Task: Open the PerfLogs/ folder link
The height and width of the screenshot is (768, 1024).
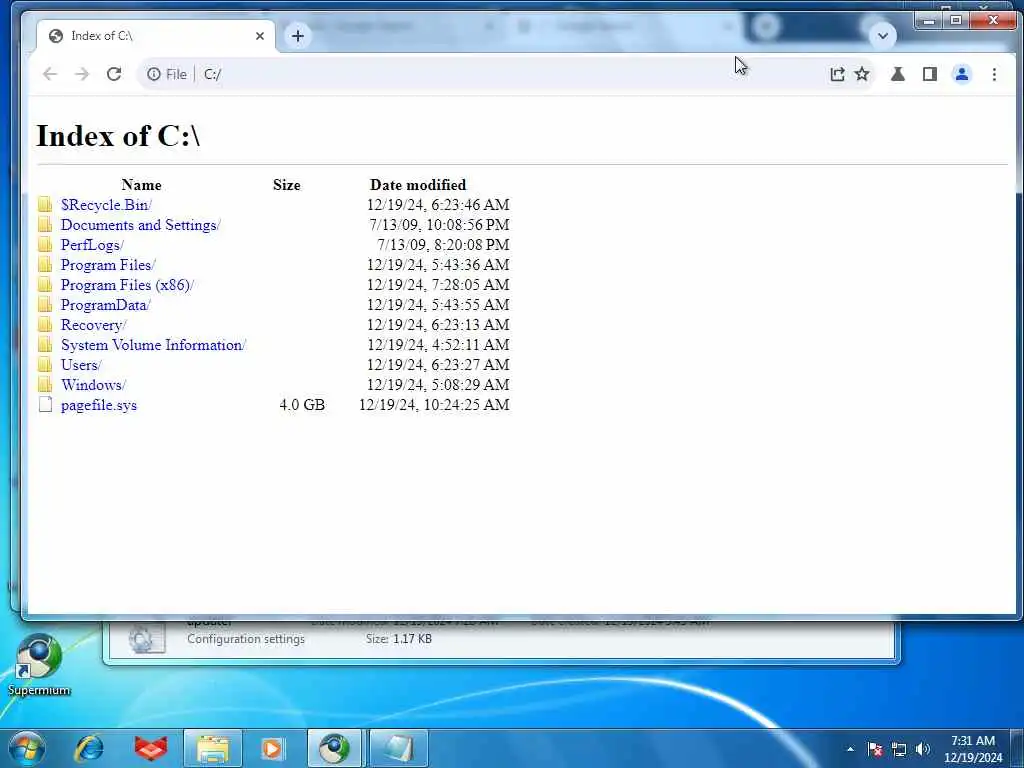Action: [x=92, y=246]
